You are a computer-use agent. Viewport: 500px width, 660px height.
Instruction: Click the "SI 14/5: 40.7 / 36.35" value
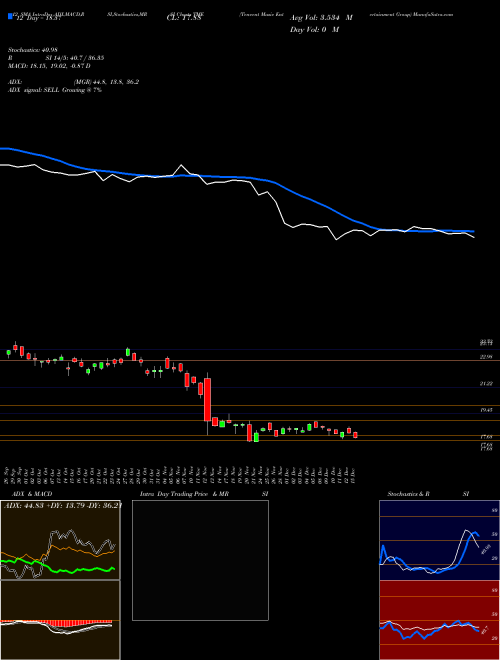(x=75, y=58)
